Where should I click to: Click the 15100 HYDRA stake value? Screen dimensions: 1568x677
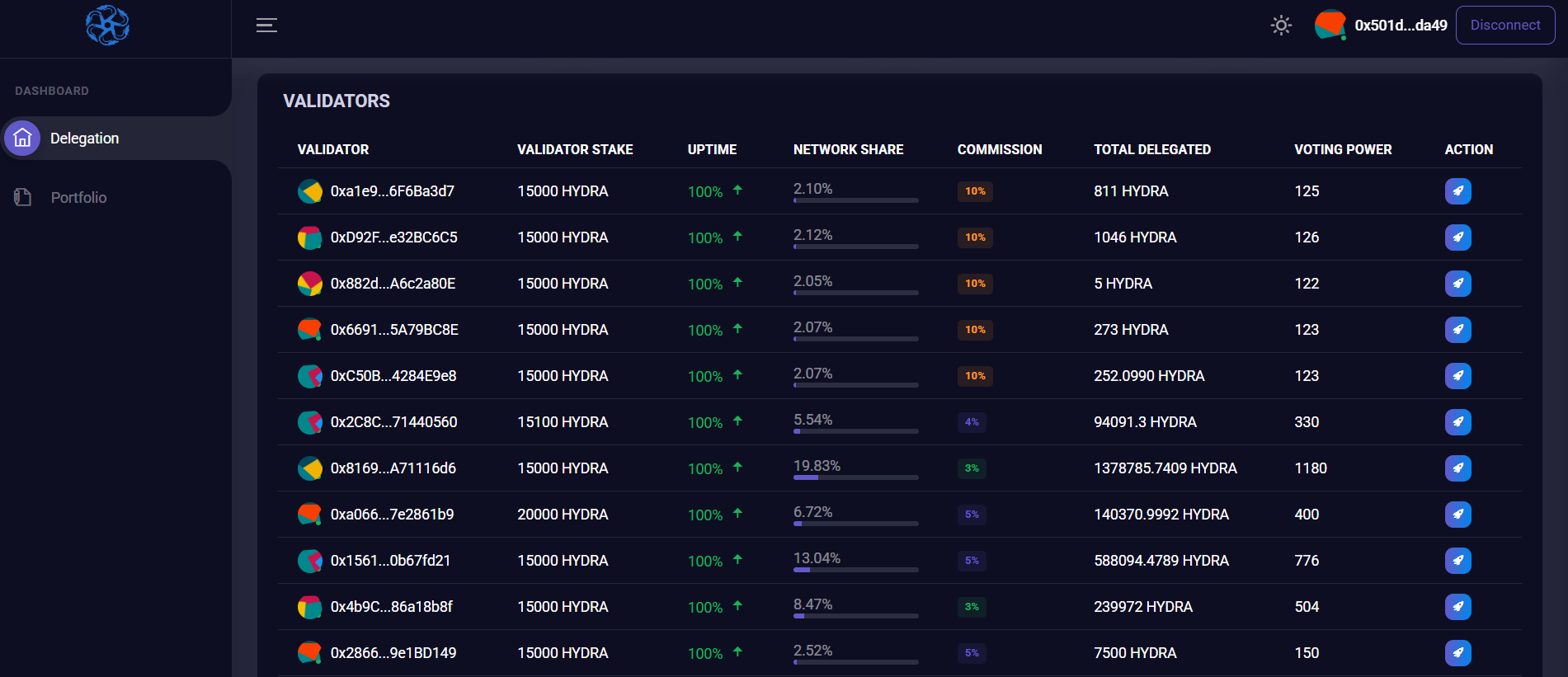[x=563, y=422]
